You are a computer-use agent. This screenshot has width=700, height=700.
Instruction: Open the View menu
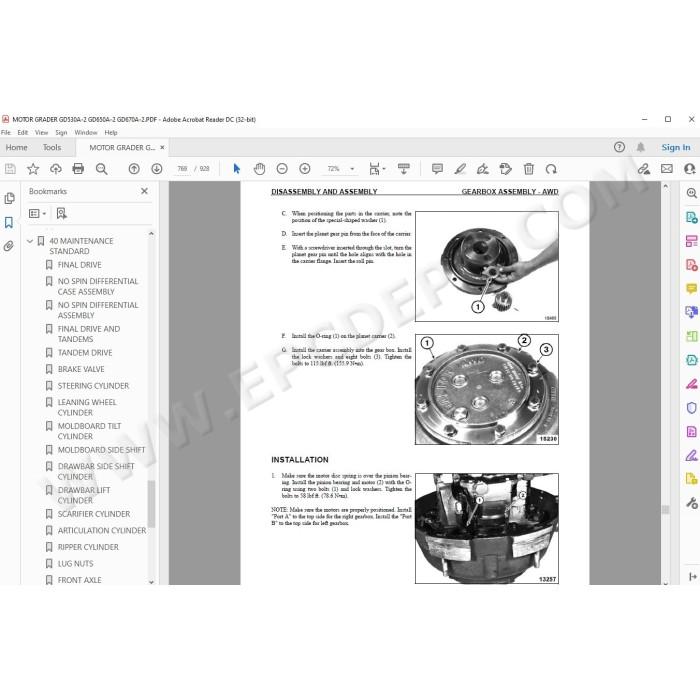point(41,133)
